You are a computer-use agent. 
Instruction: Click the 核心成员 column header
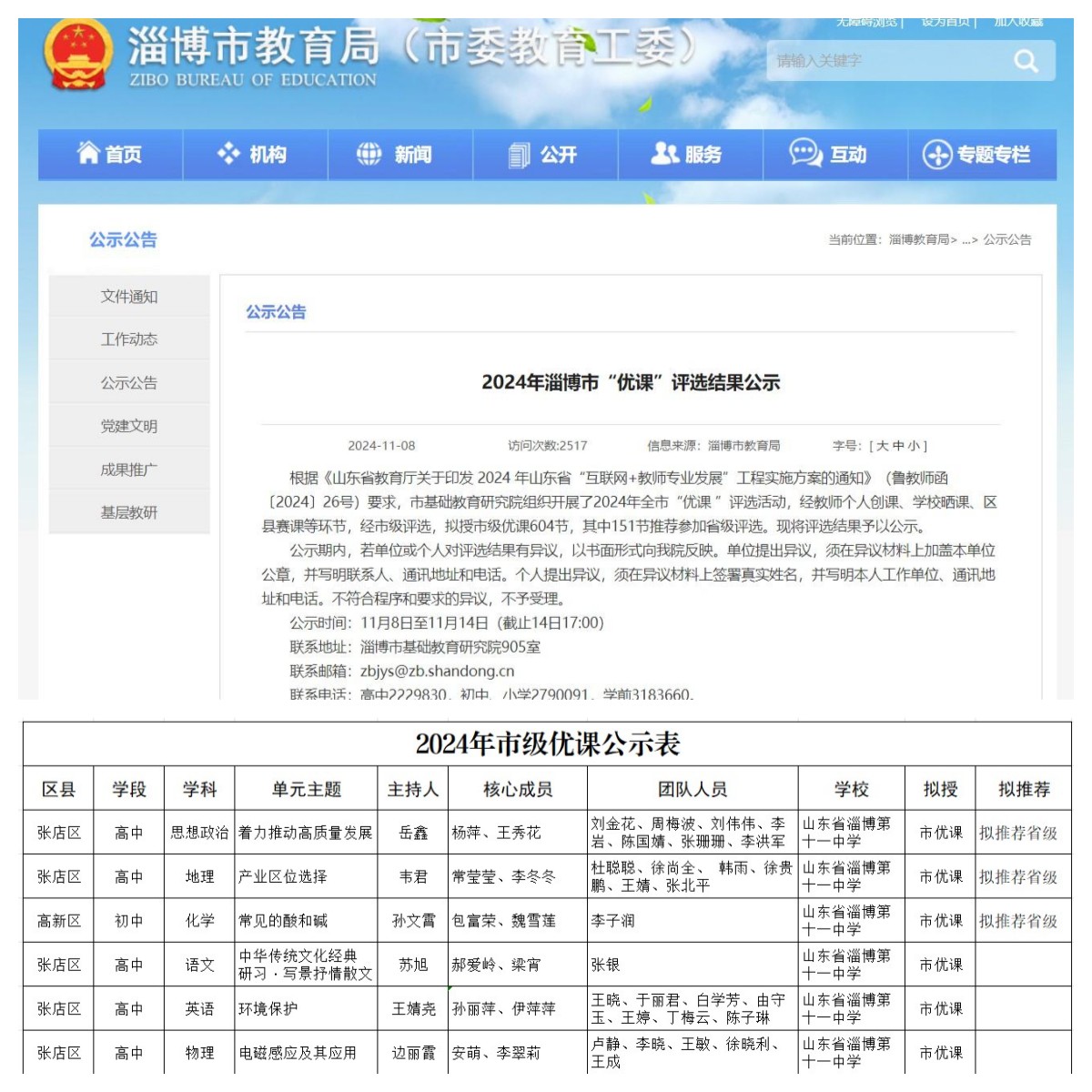click(x=518, y=789)
